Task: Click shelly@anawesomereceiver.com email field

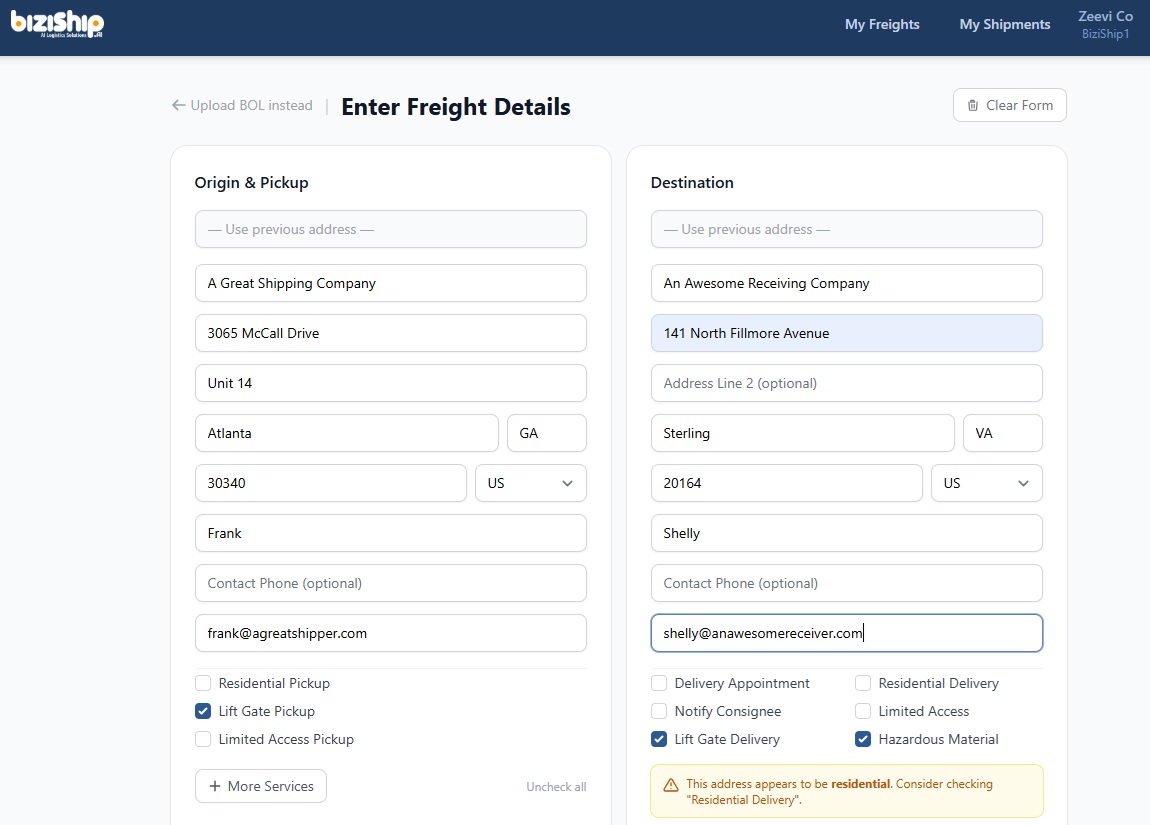Action: [847, 633]
